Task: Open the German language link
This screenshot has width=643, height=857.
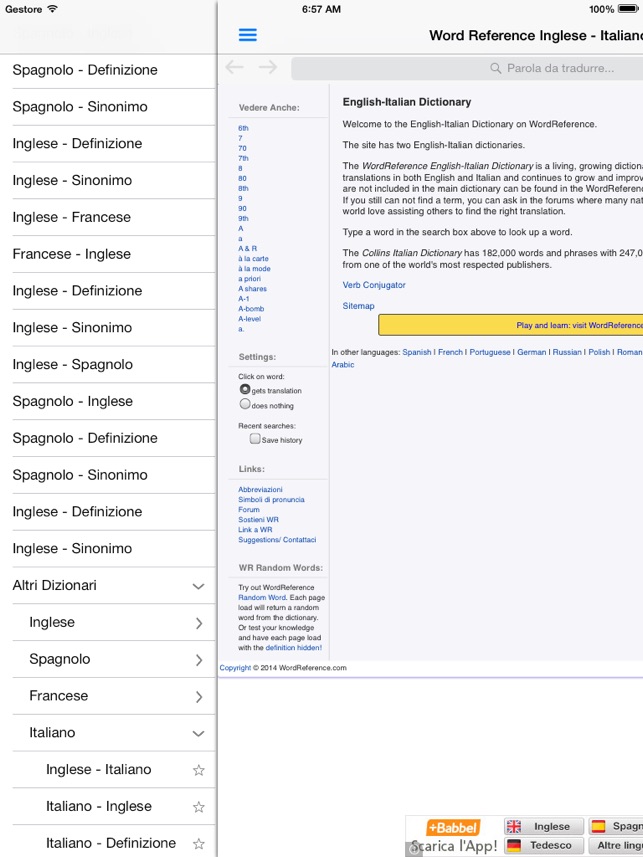Action: pyautogui.click(x=531, y=352)
